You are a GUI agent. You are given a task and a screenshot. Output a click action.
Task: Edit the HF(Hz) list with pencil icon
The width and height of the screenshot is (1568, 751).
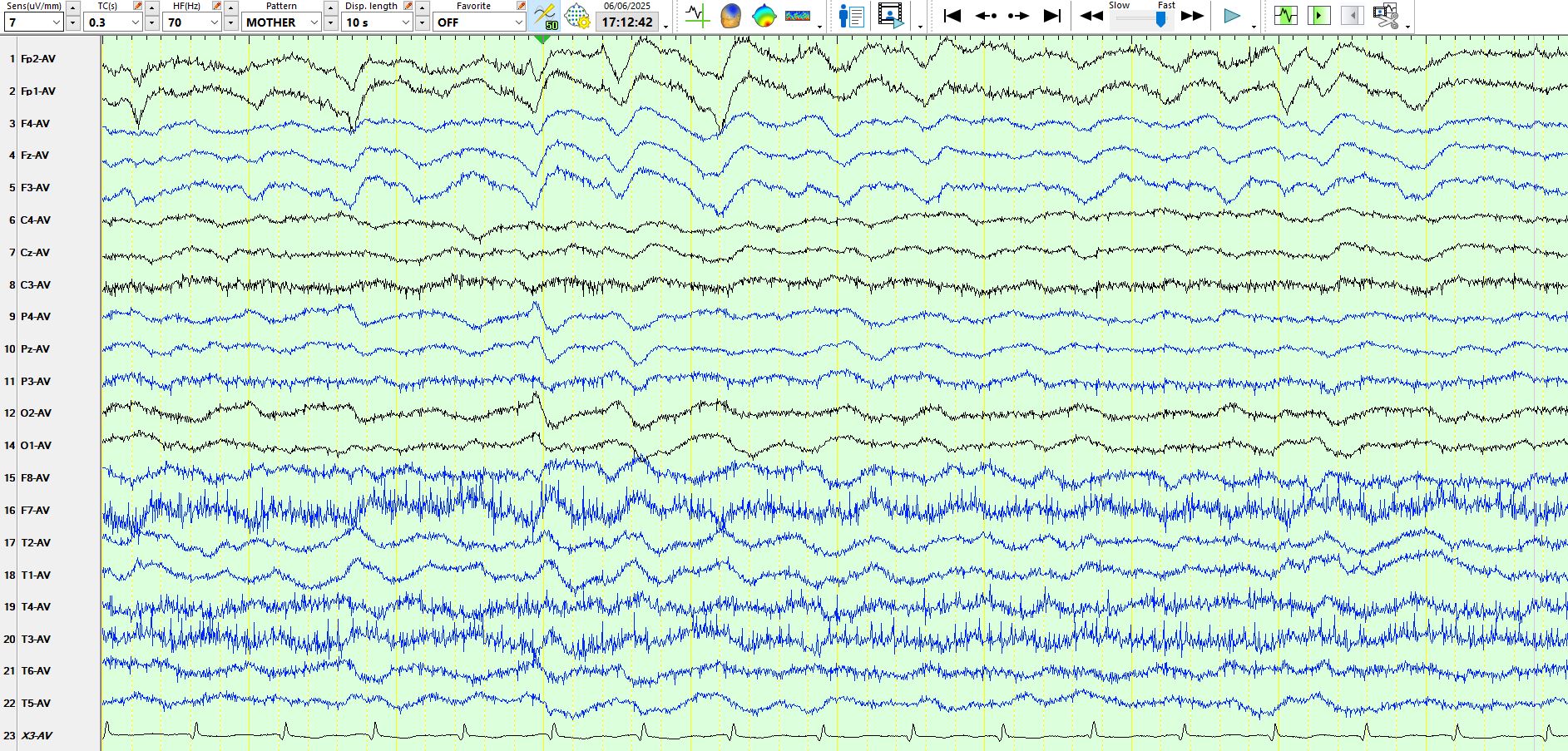click(217, 6)
